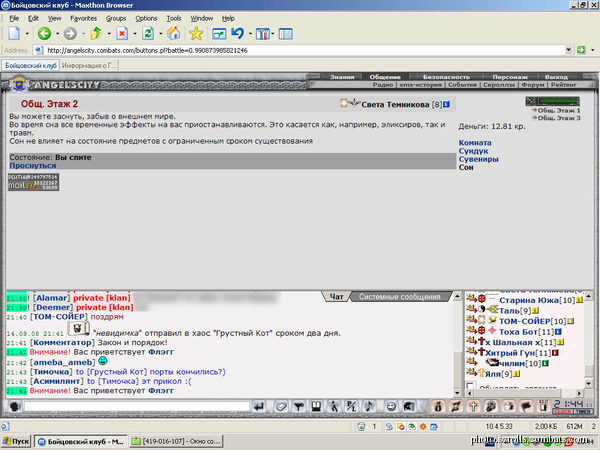The width and height of the screenshot is (600, 450).
Task: Toggle the checkbox under the player list
Action: [x=471, y=385]
